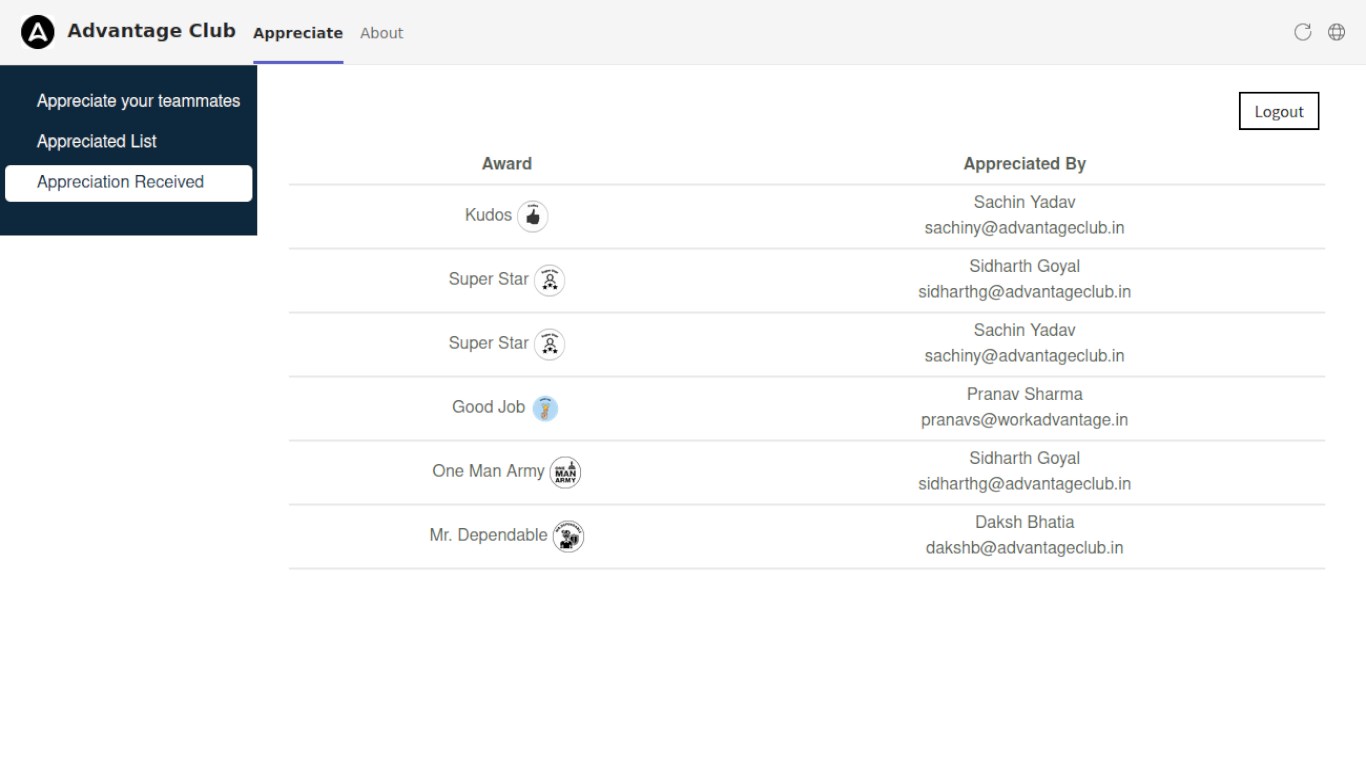Image resolution: width=1366 pixels, height=768 pixels.
Task: Click the Kudos thumbs-up badge icon
Action: click(x=533, y=216)
